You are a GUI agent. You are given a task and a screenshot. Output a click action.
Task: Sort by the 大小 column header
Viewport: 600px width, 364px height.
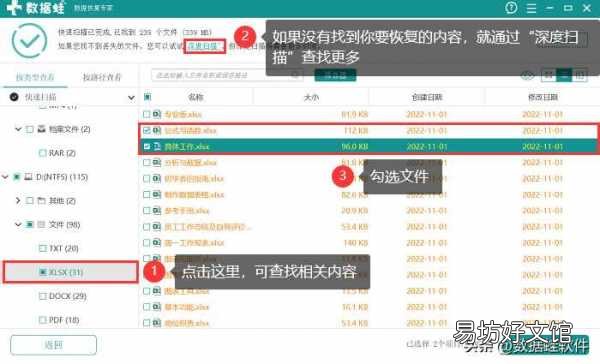(x=311, y=97)
